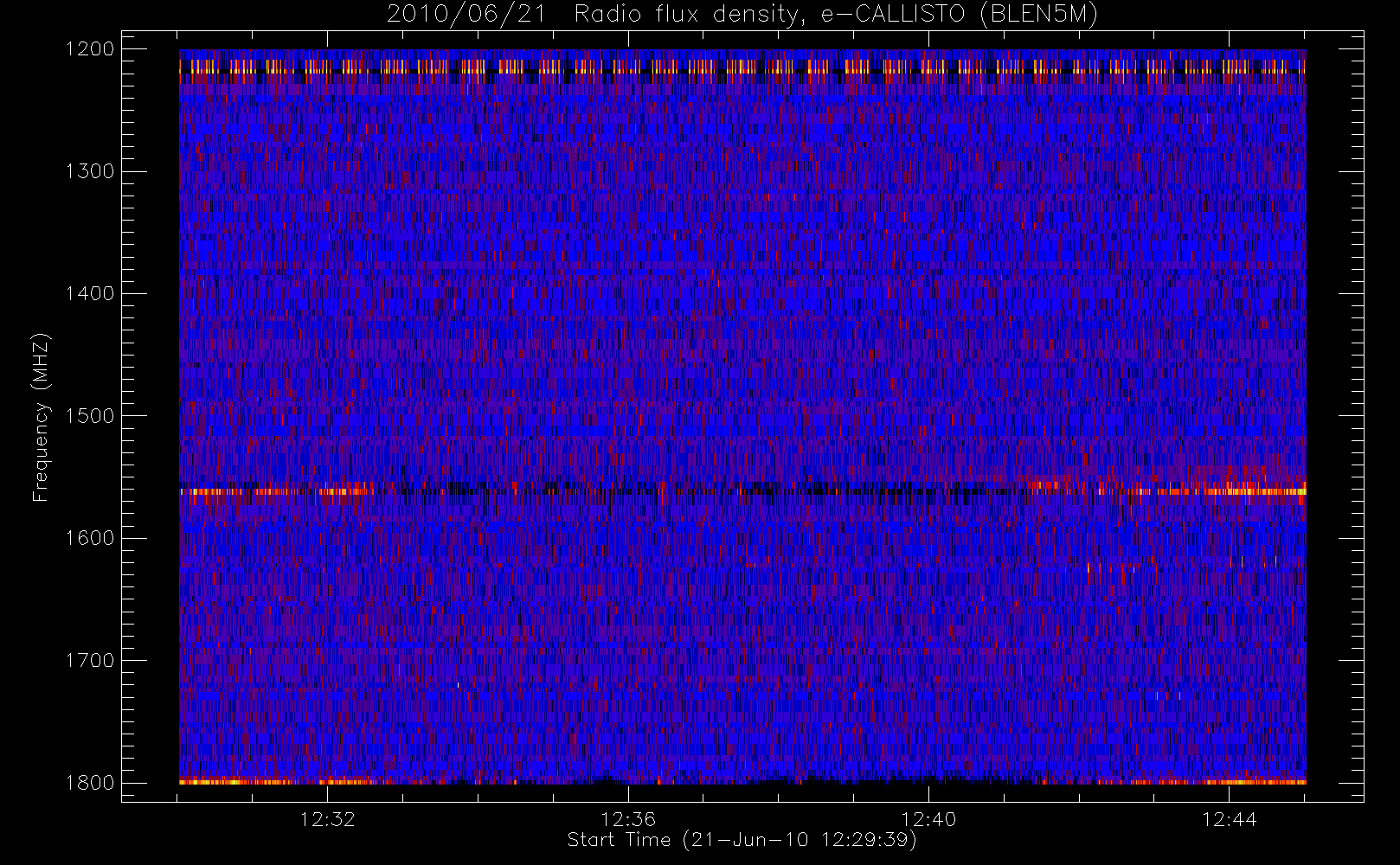Click the 12:40 time tick label

(928, 819)
